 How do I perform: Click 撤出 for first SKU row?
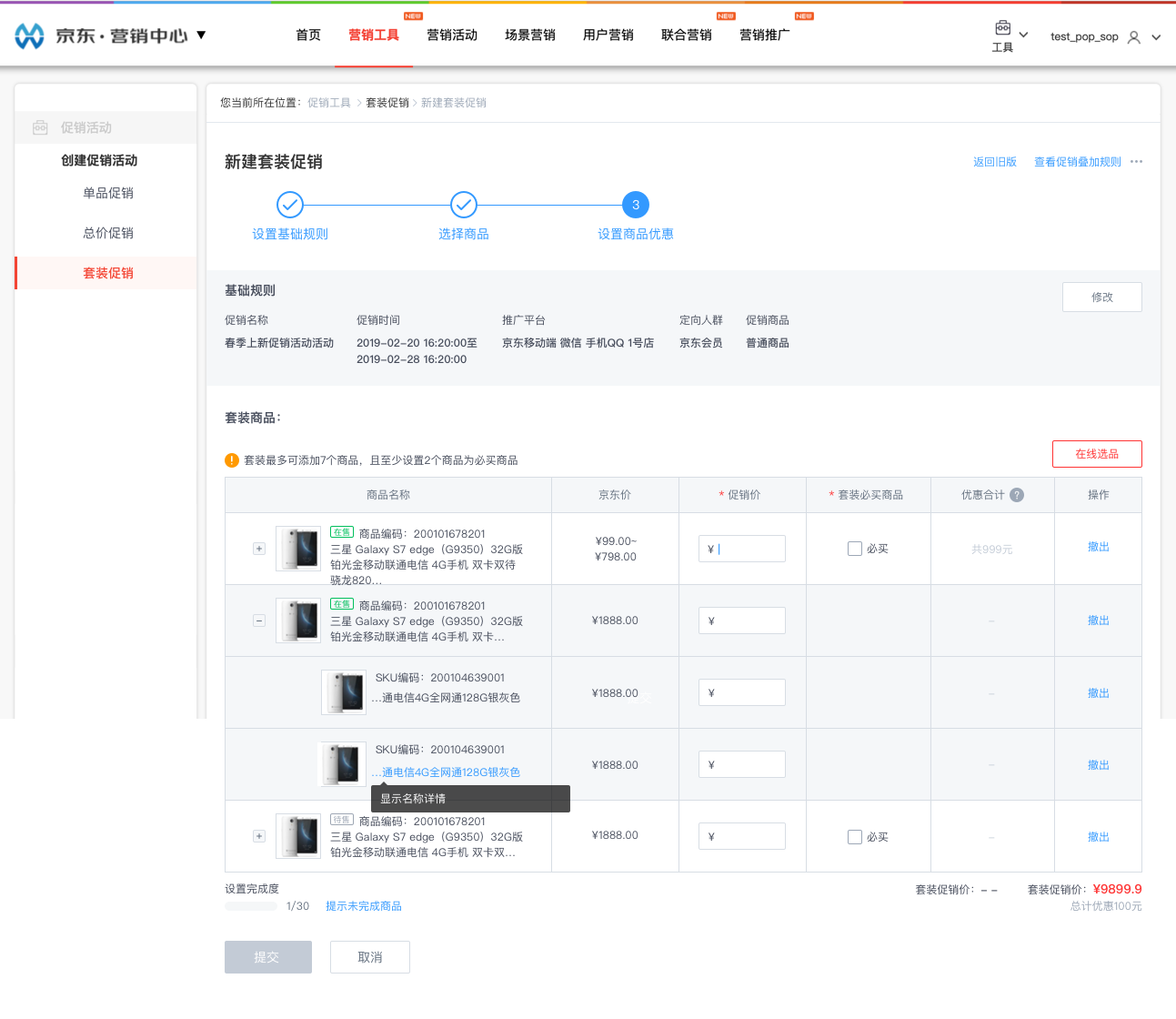[1099, 693]
